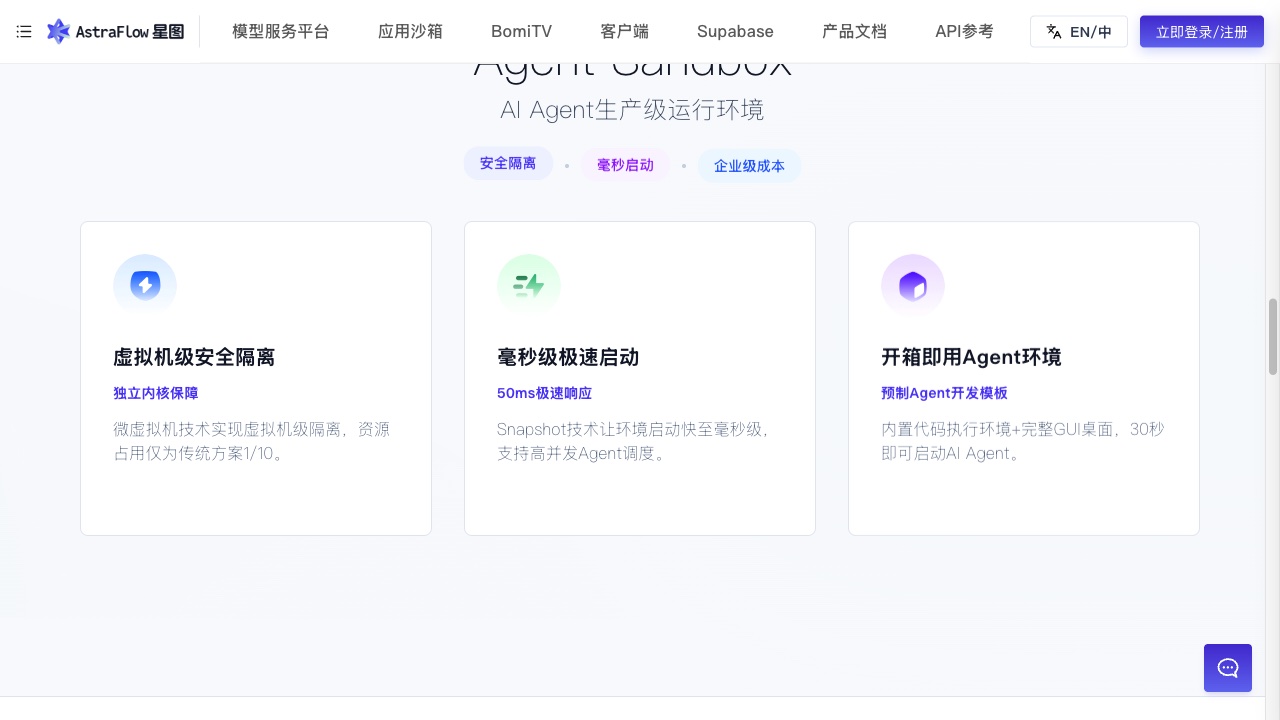Open the hamburger list menu icon
The width and height of the screenshot is (1280, 720).
tap(24, 32)
